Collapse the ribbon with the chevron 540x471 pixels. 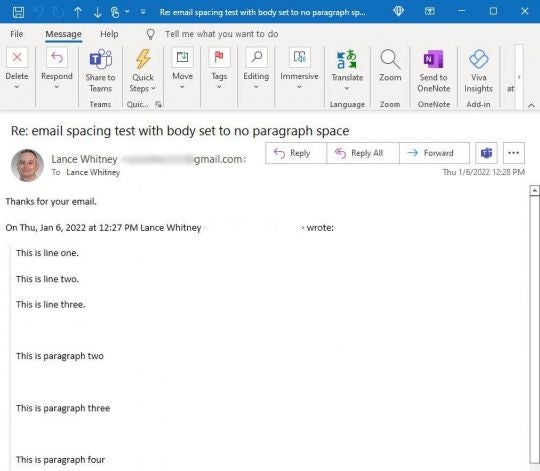click(x=531, y=105)
